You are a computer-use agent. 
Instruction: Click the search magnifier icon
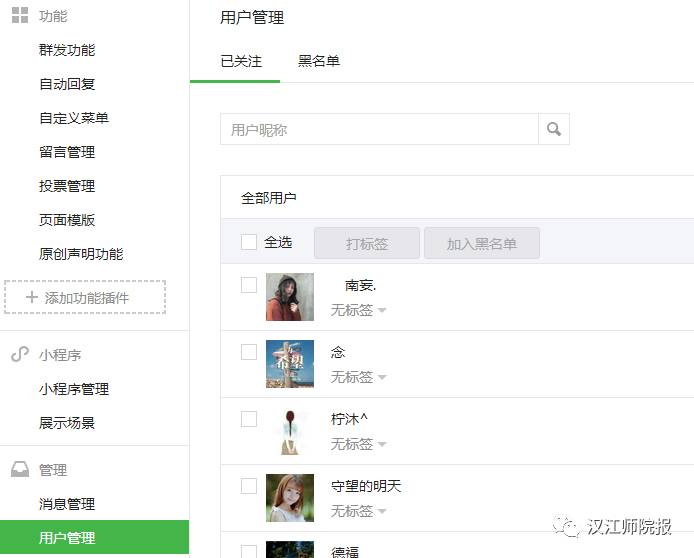pos(553,129)
